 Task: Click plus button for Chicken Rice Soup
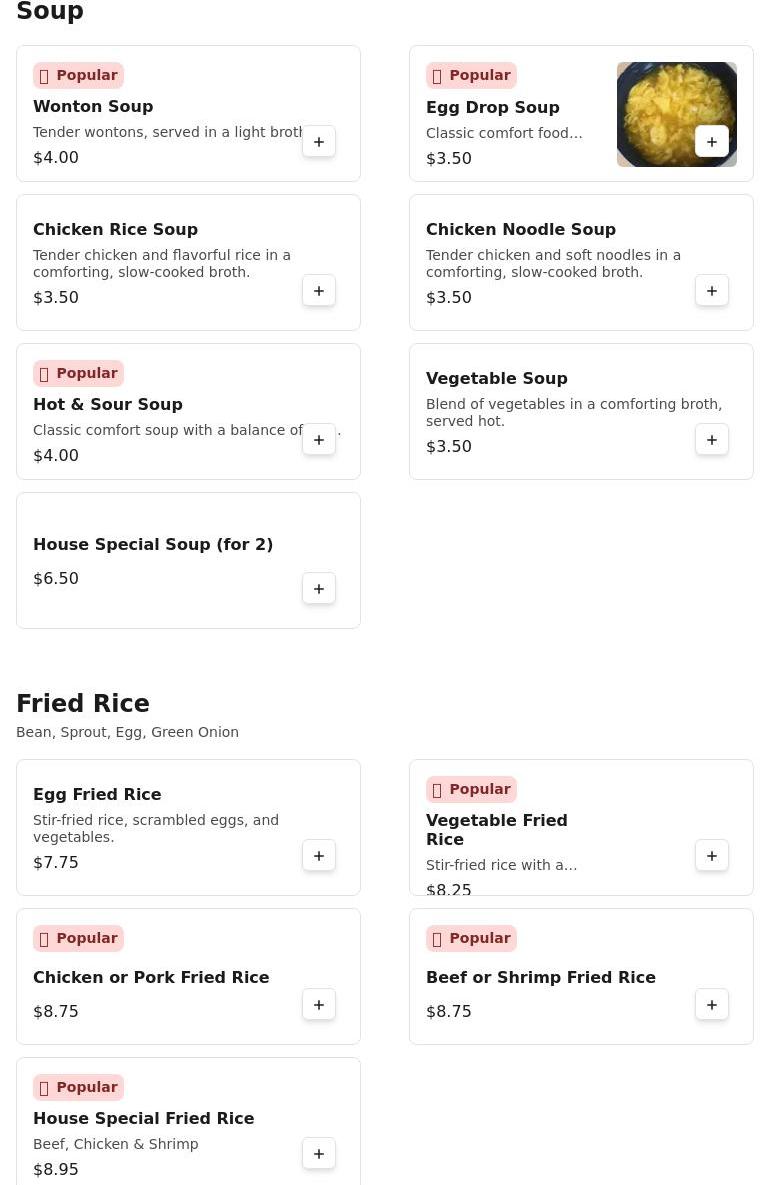tap(319, 291)
